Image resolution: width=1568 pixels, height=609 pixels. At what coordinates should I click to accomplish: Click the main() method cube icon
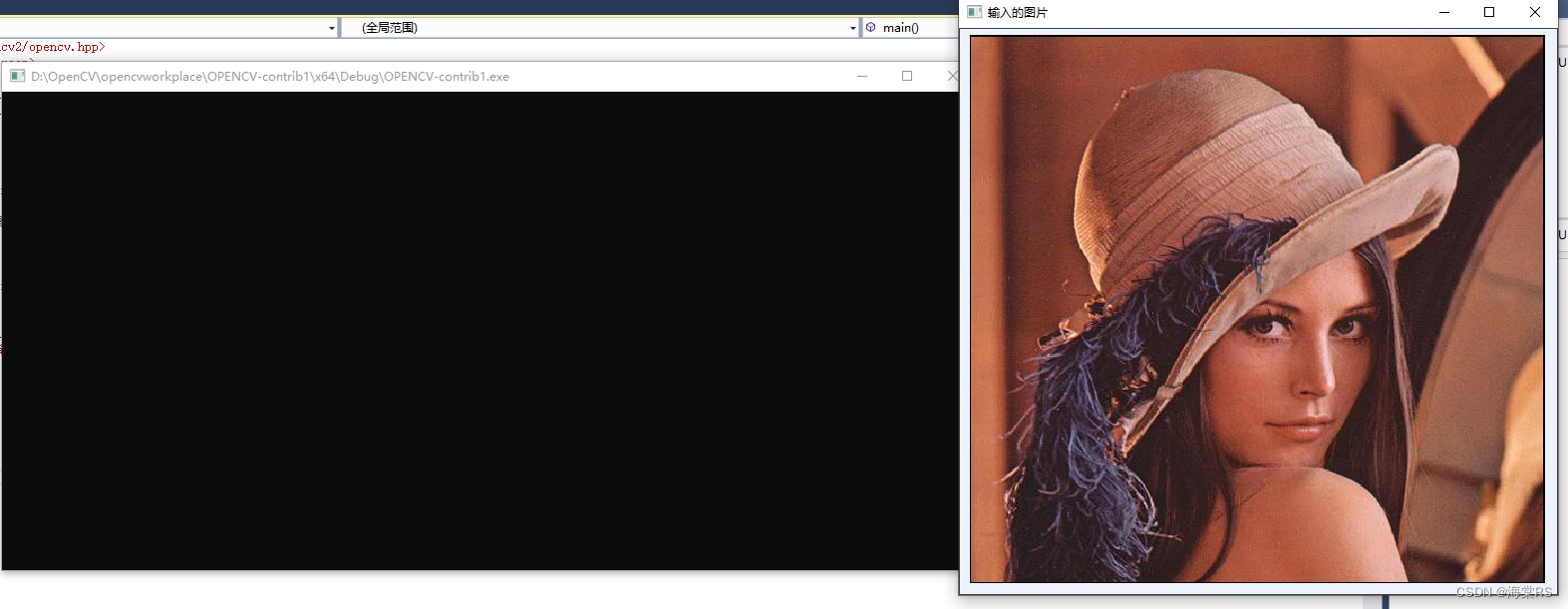tap(871, 28)
